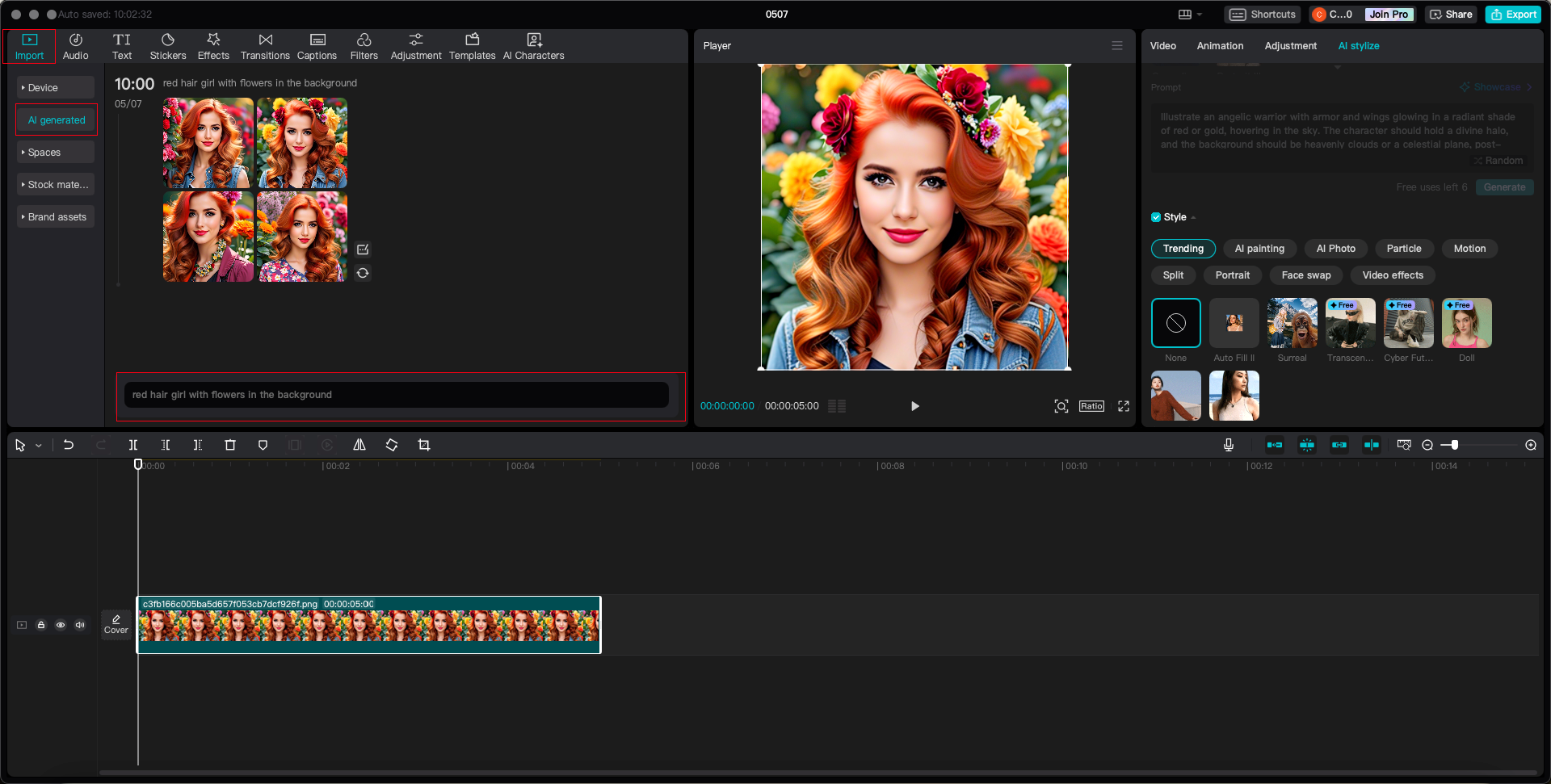Click the timeline zoom slider handle
The image size is (1551, 784).
1454,445
